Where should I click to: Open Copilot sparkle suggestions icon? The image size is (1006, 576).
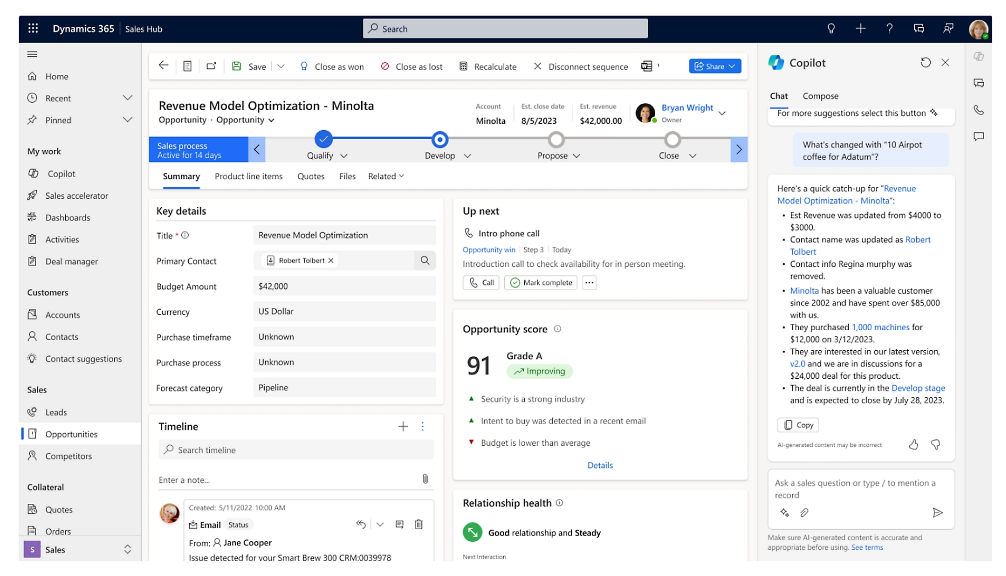tap(784, 512)
